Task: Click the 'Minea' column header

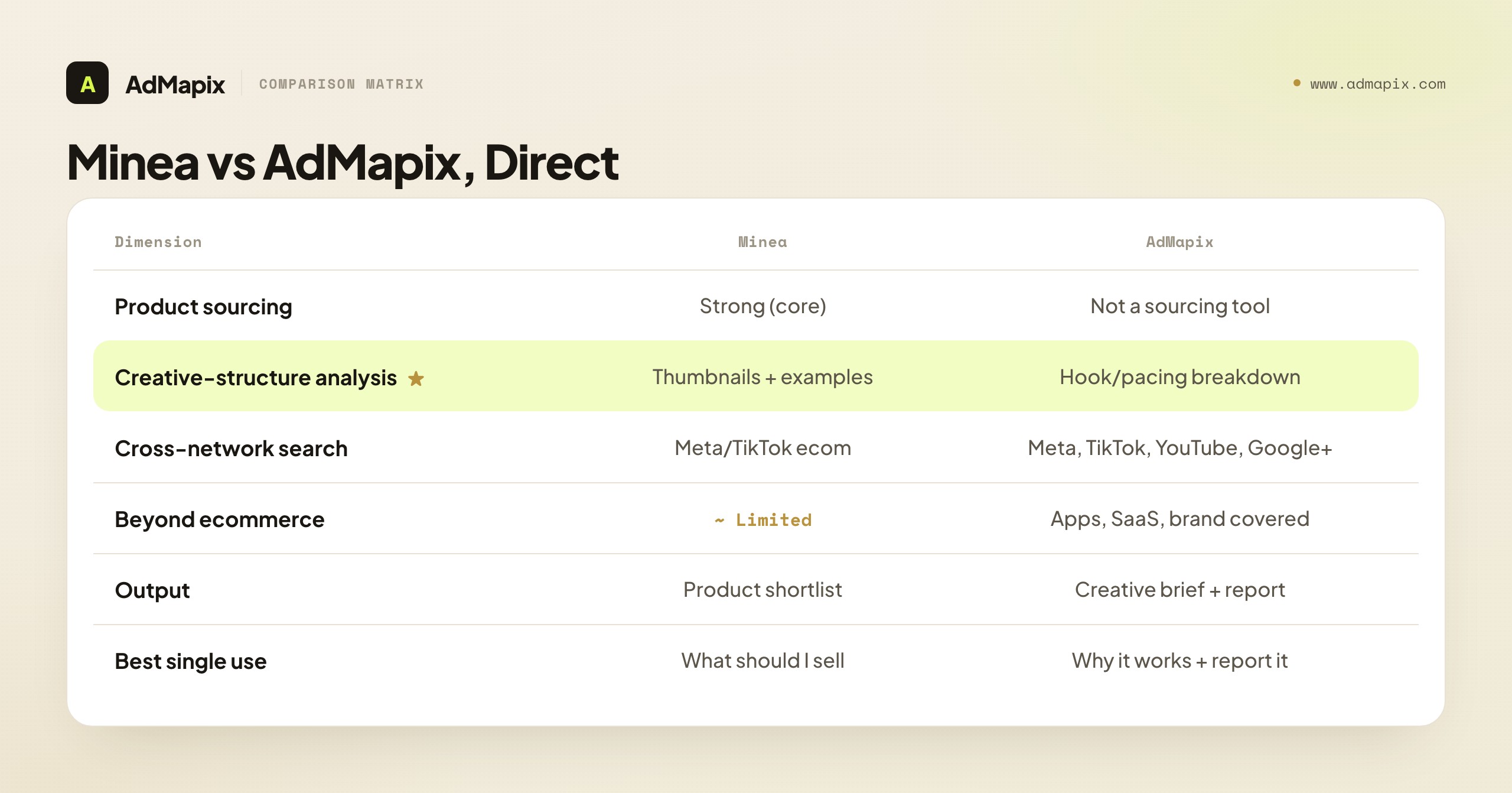Action: pos(762,242)
